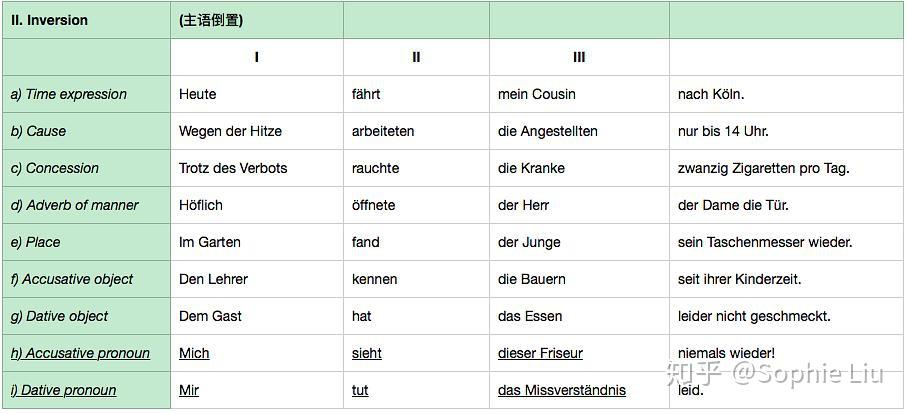Select the 'nach Köln.' cell
907x414 pixels.
point(711,94)
